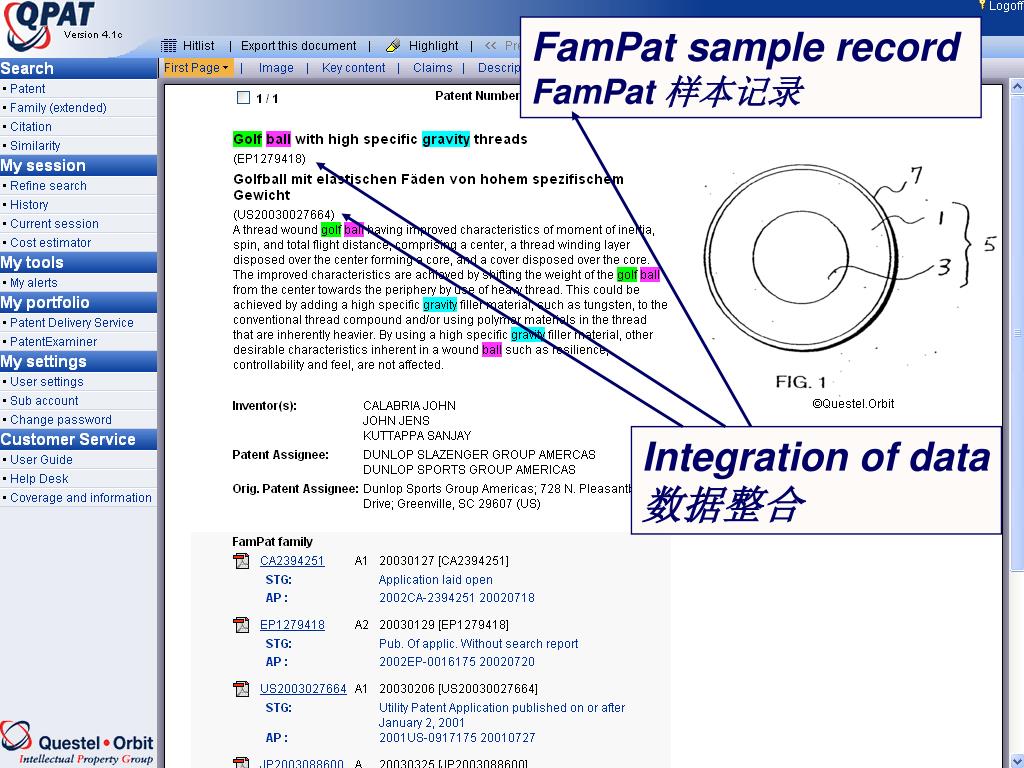Click the Search section header
This screenshot has width=1024, height=768.
point(78,69)
